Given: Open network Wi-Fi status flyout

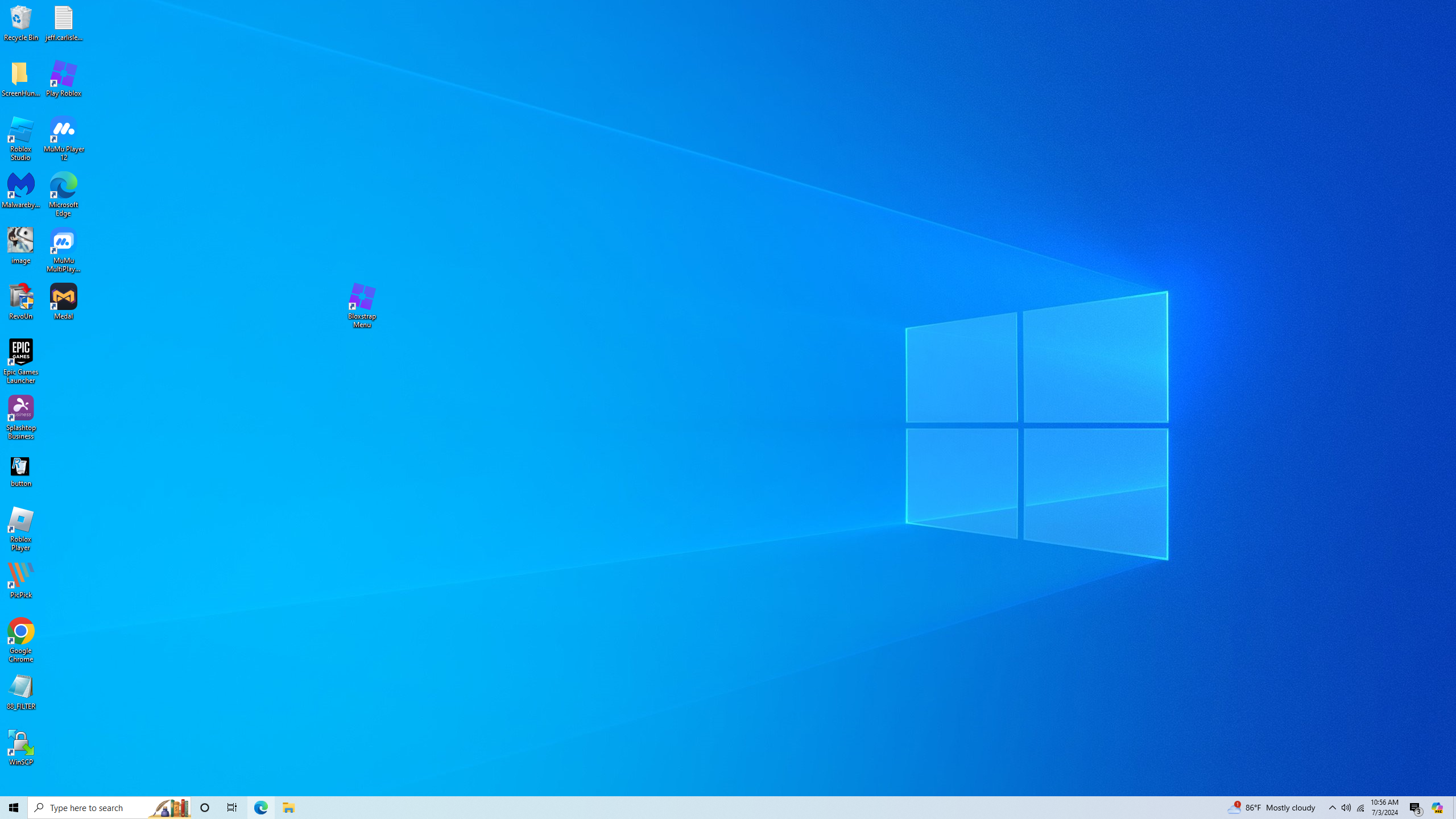Looking at the screenshot, I should 1360,808.
